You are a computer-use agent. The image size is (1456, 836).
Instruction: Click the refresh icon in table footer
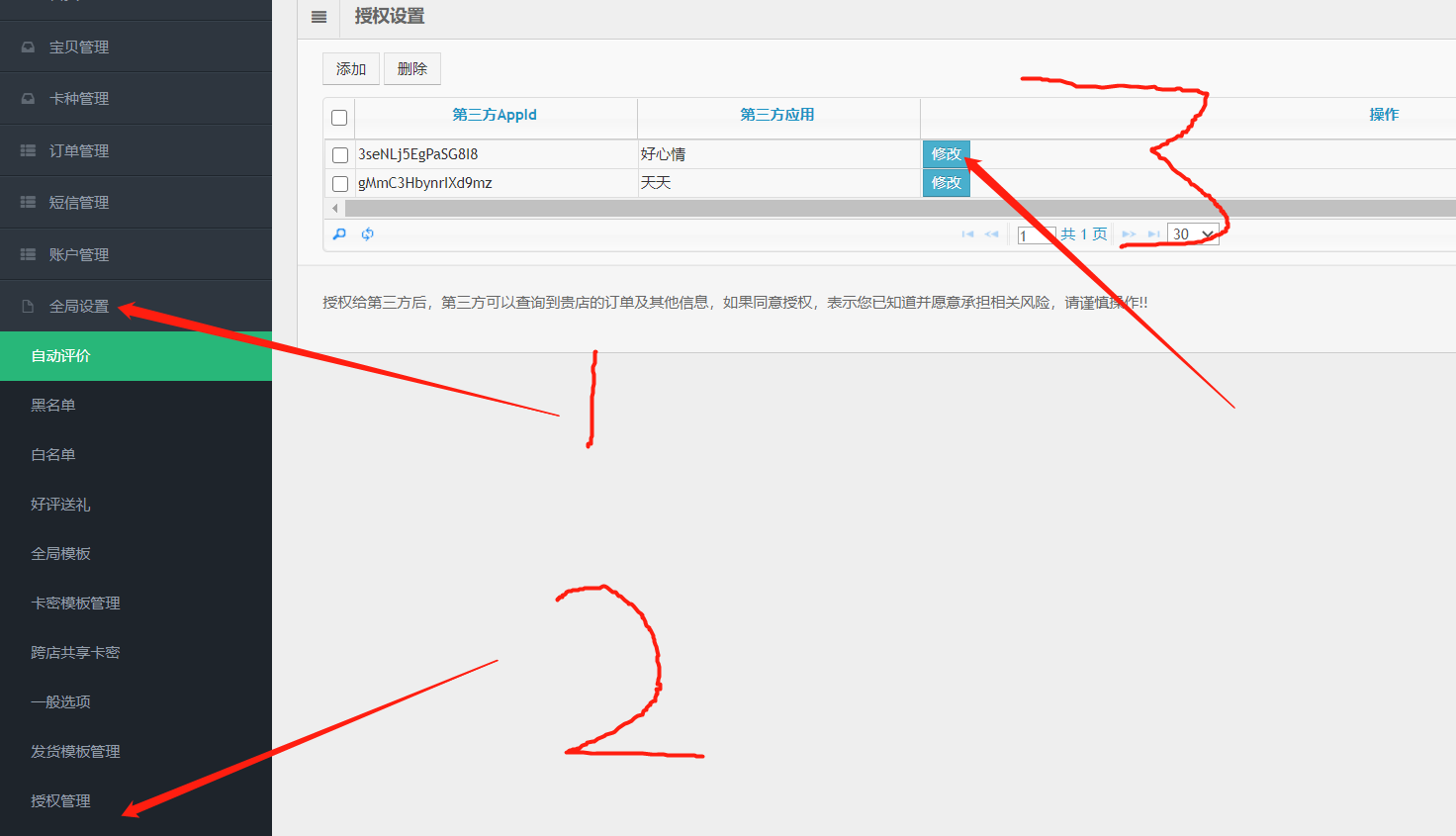point(368,234)
